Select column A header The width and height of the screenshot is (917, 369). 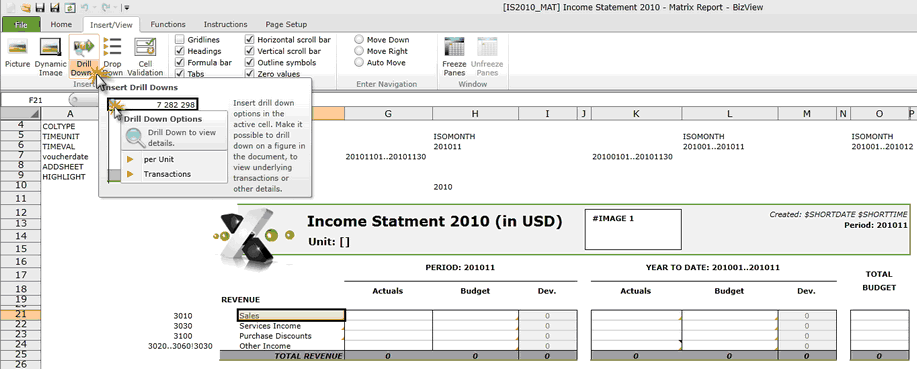(70, 113)
